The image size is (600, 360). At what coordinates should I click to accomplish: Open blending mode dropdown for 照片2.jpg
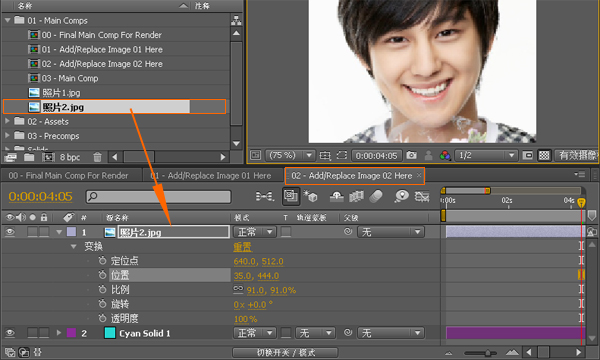(255, 232)
